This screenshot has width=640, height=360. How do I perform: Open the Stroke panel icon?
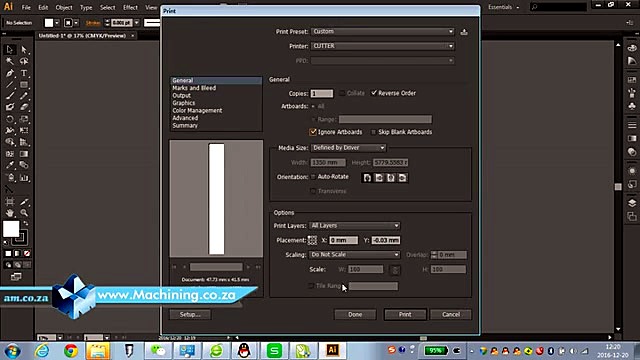pyautogui.click(x=632, y=125)
